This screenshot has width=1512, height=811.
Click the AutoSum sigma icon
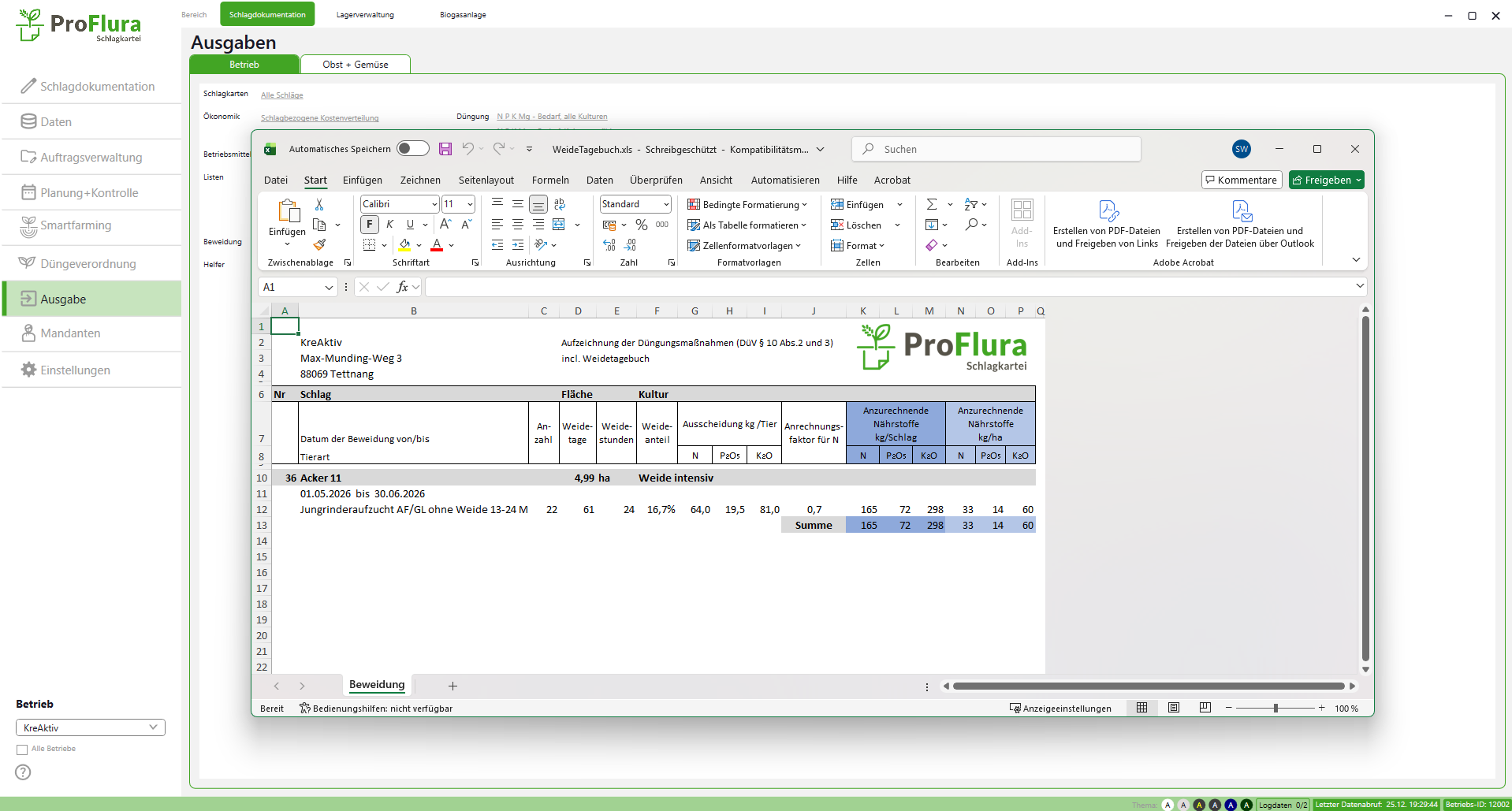[x=932, y=204]
